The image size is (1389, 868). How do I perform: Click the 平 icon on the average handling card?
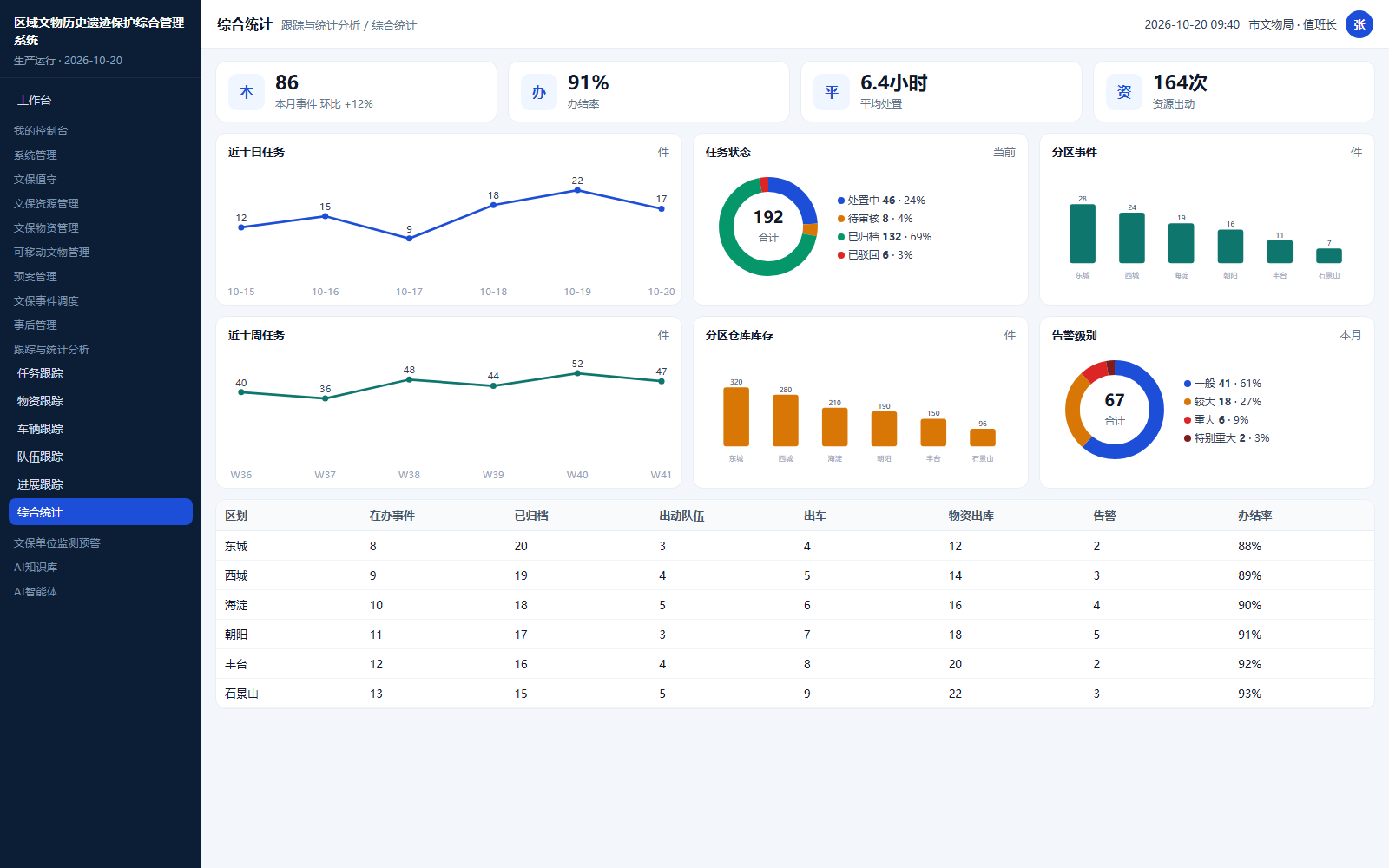click(832, 92)
